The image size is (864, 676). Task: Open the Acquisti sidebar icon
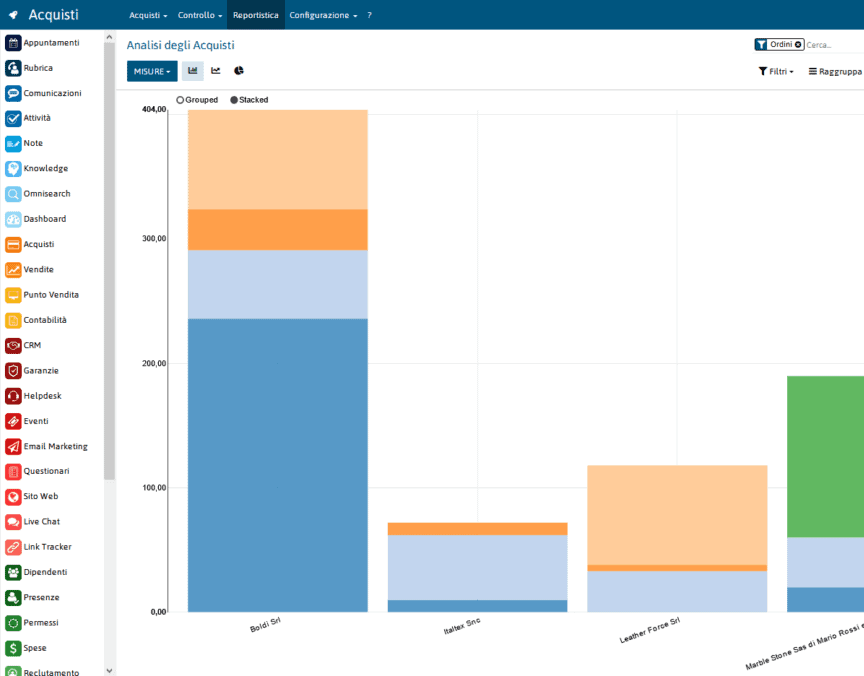click(13, 245)
